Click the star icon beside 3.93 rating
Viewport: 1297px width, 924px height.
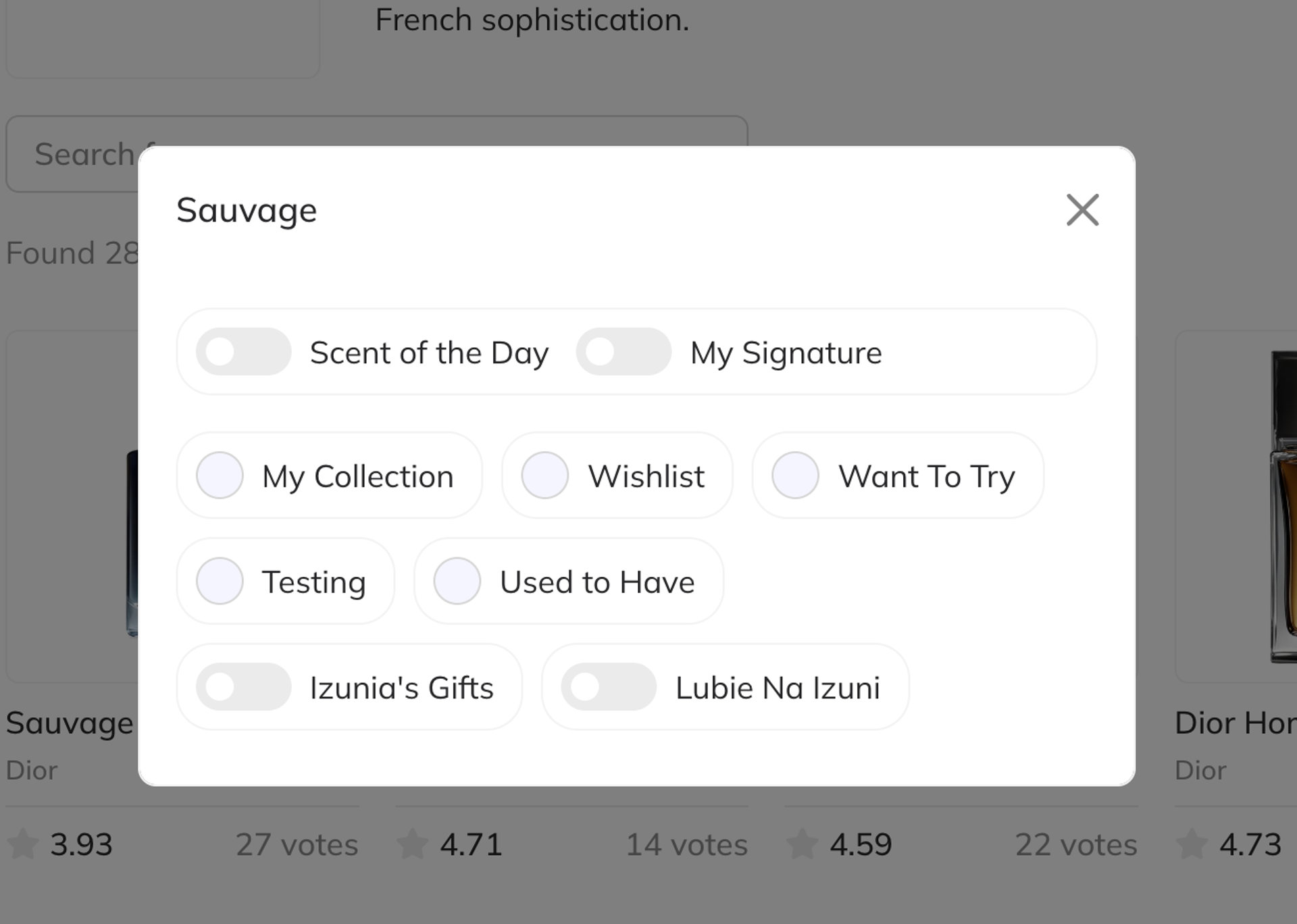[x=22, y=844]
